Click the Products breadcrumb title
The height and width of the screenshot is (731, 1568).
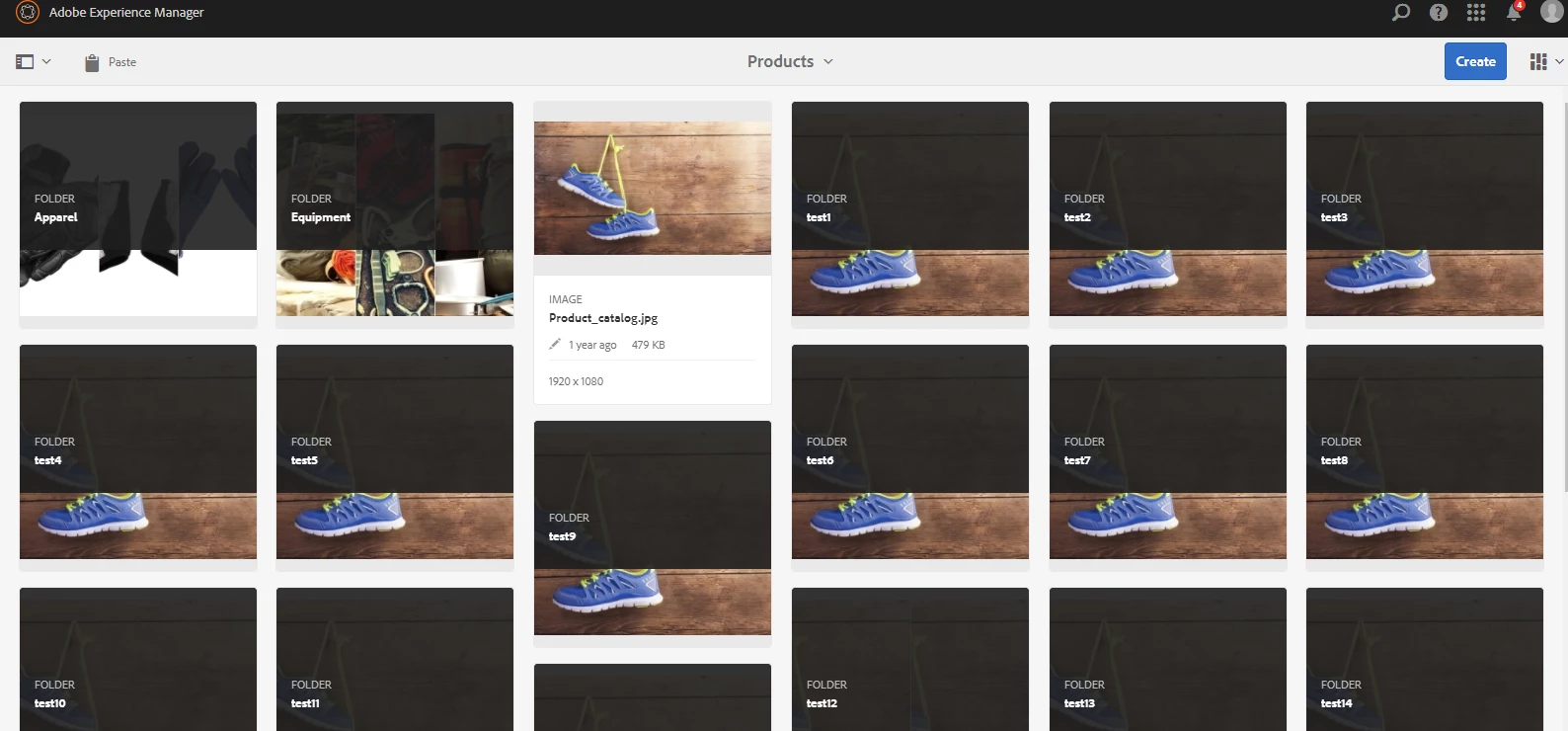click(780, 61)
